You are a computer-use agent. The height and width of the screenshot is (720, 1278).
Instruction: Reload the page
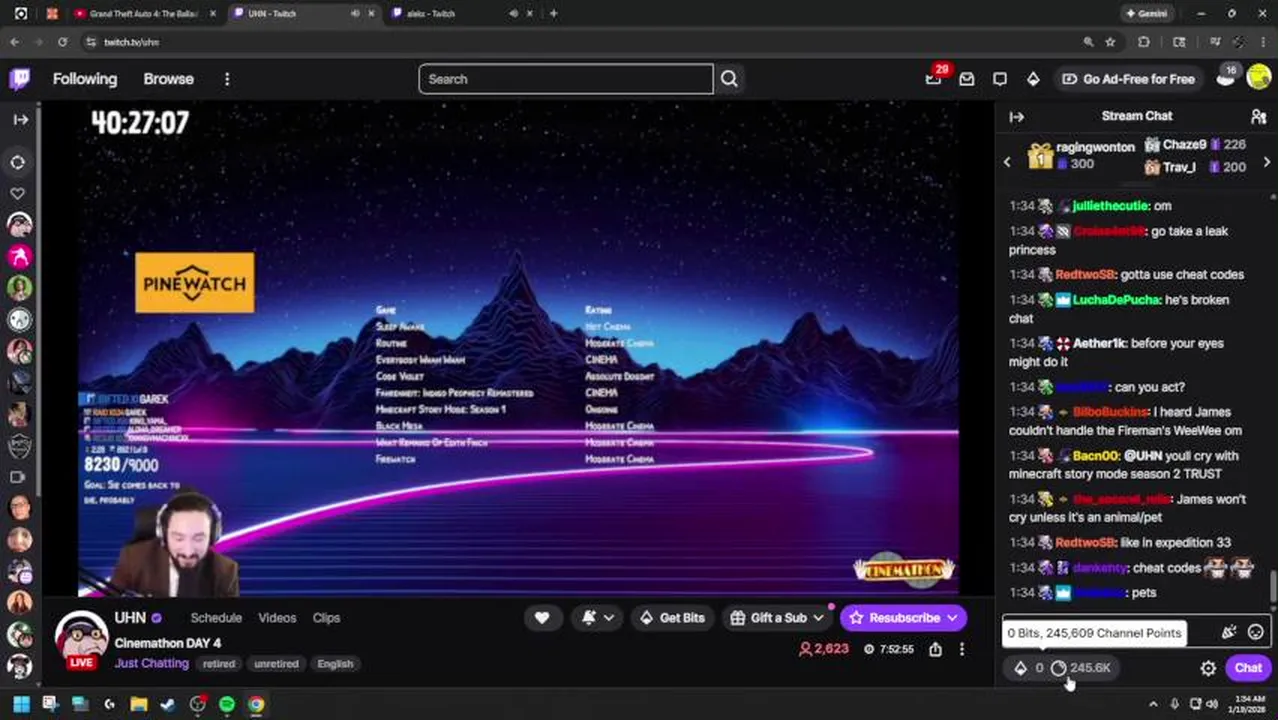tap(62, 42)
